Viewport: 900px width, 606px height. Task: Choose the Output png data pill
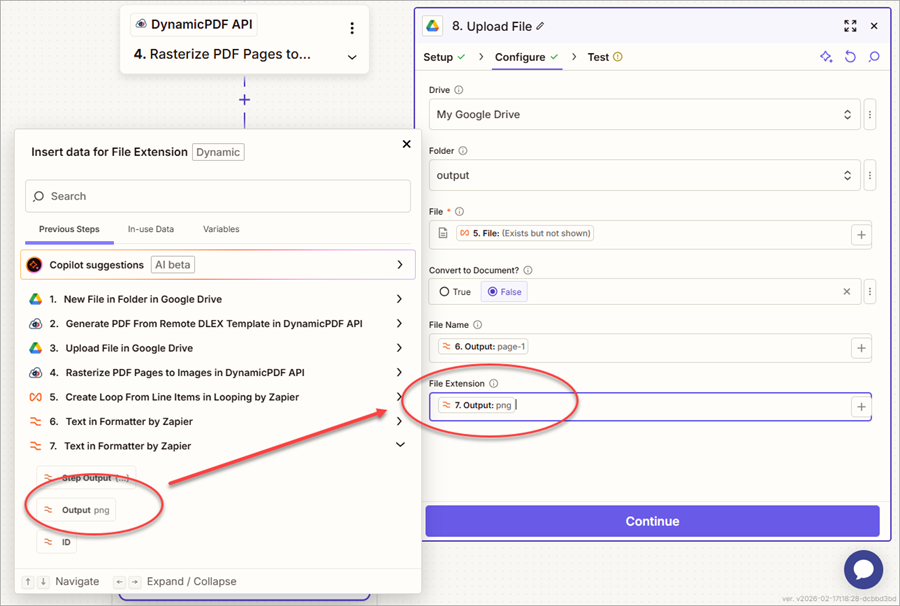(x=76, y=510)
